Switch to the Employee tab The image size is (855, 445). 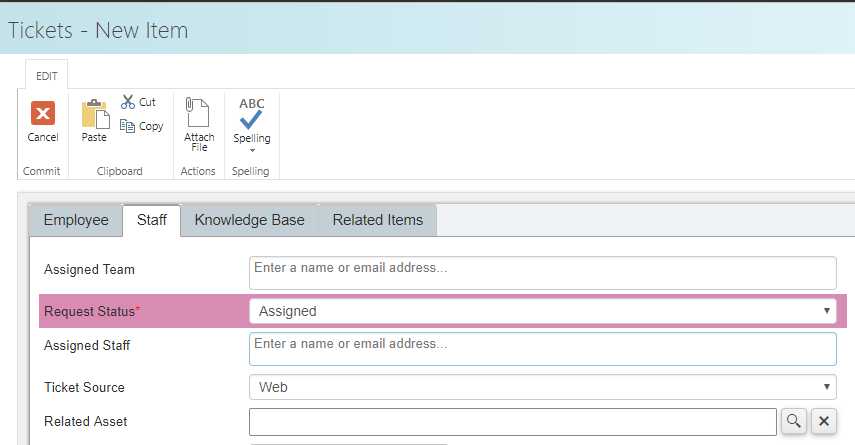tap(76, 220)
